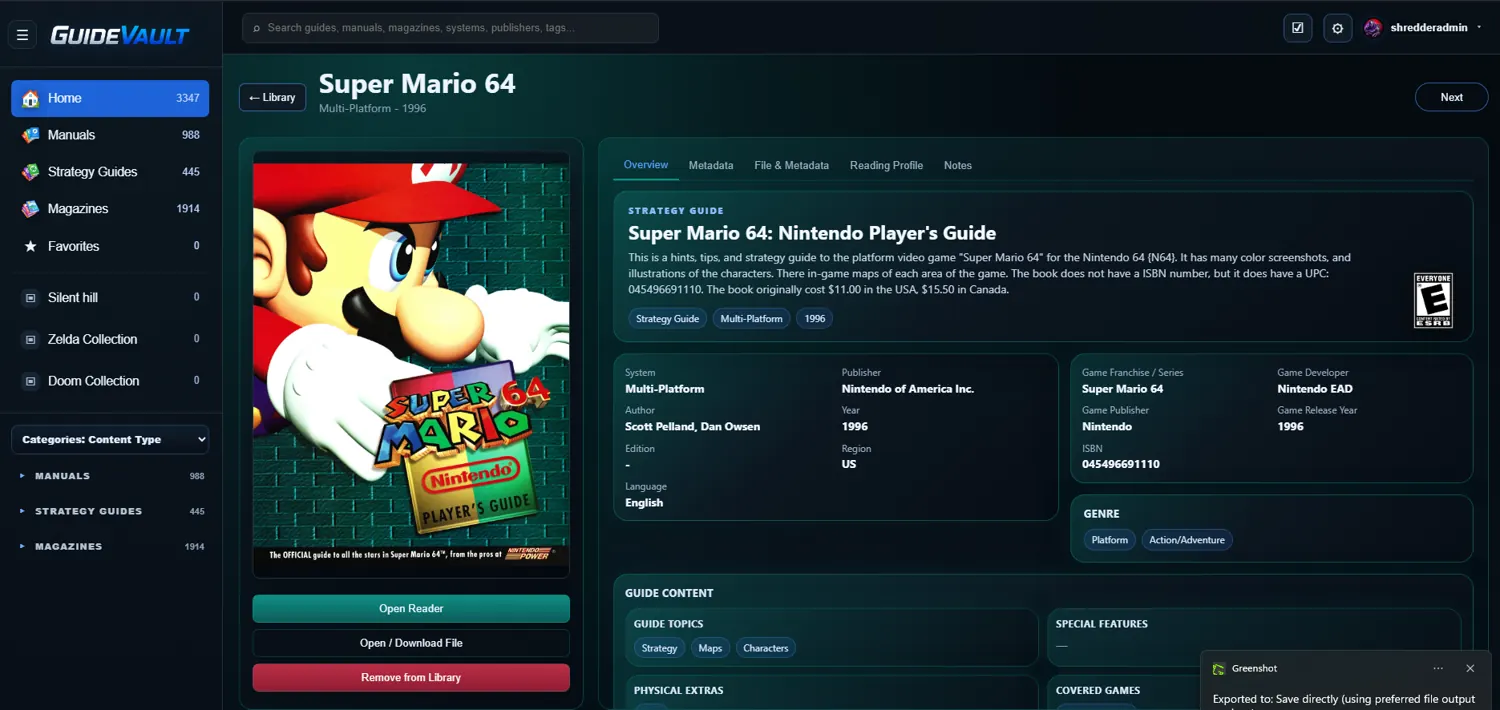The height and width of the screenshot is (710, 1500).
Task: Open the Doom Collection
Action: click(110, 381)
